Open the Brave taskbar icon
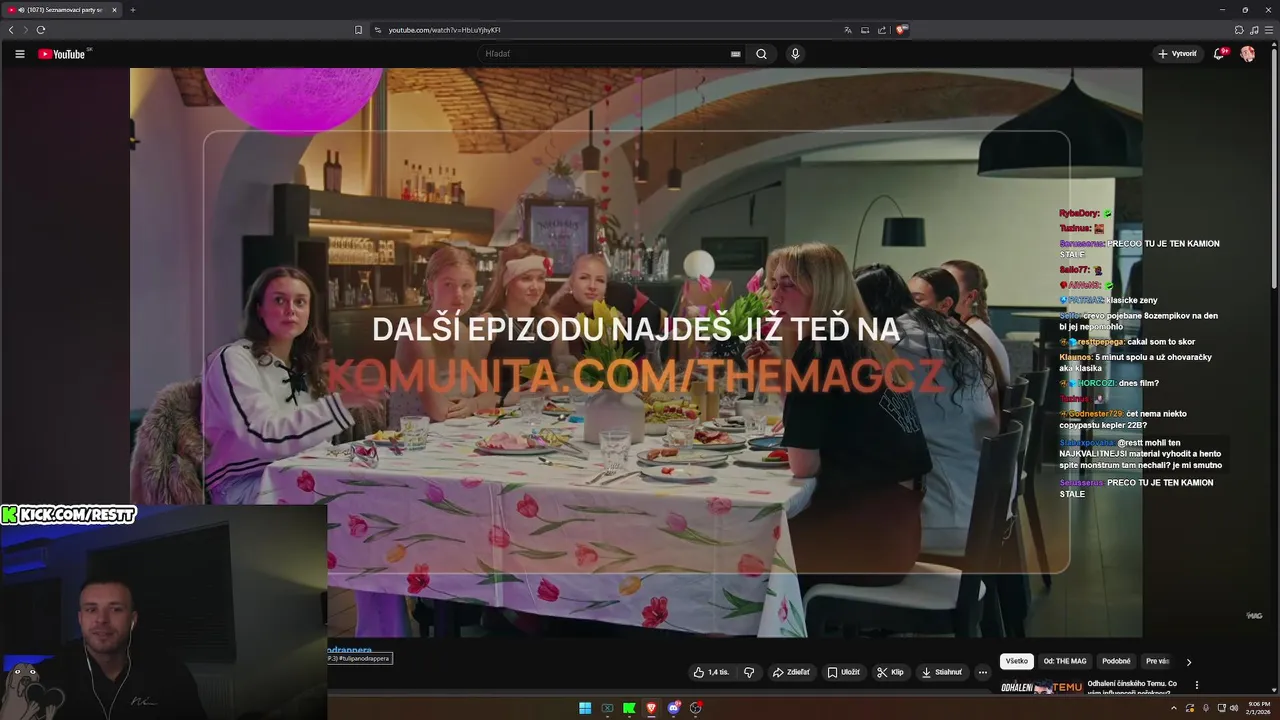This screenshot has width=1280, height=720. click(x=651, y=708)
